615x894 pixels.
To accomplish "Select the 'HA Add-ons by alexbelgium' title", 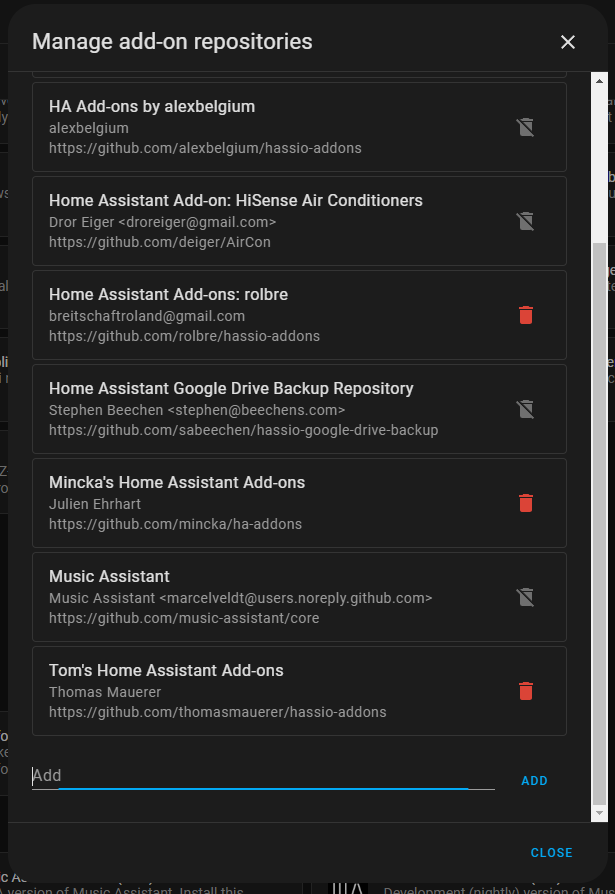I will pos(152,107).
